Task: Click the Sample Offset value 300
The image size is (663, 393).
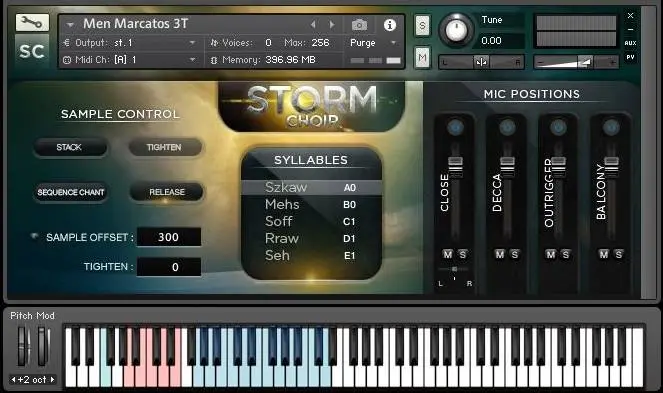Action: pos(169,237)
